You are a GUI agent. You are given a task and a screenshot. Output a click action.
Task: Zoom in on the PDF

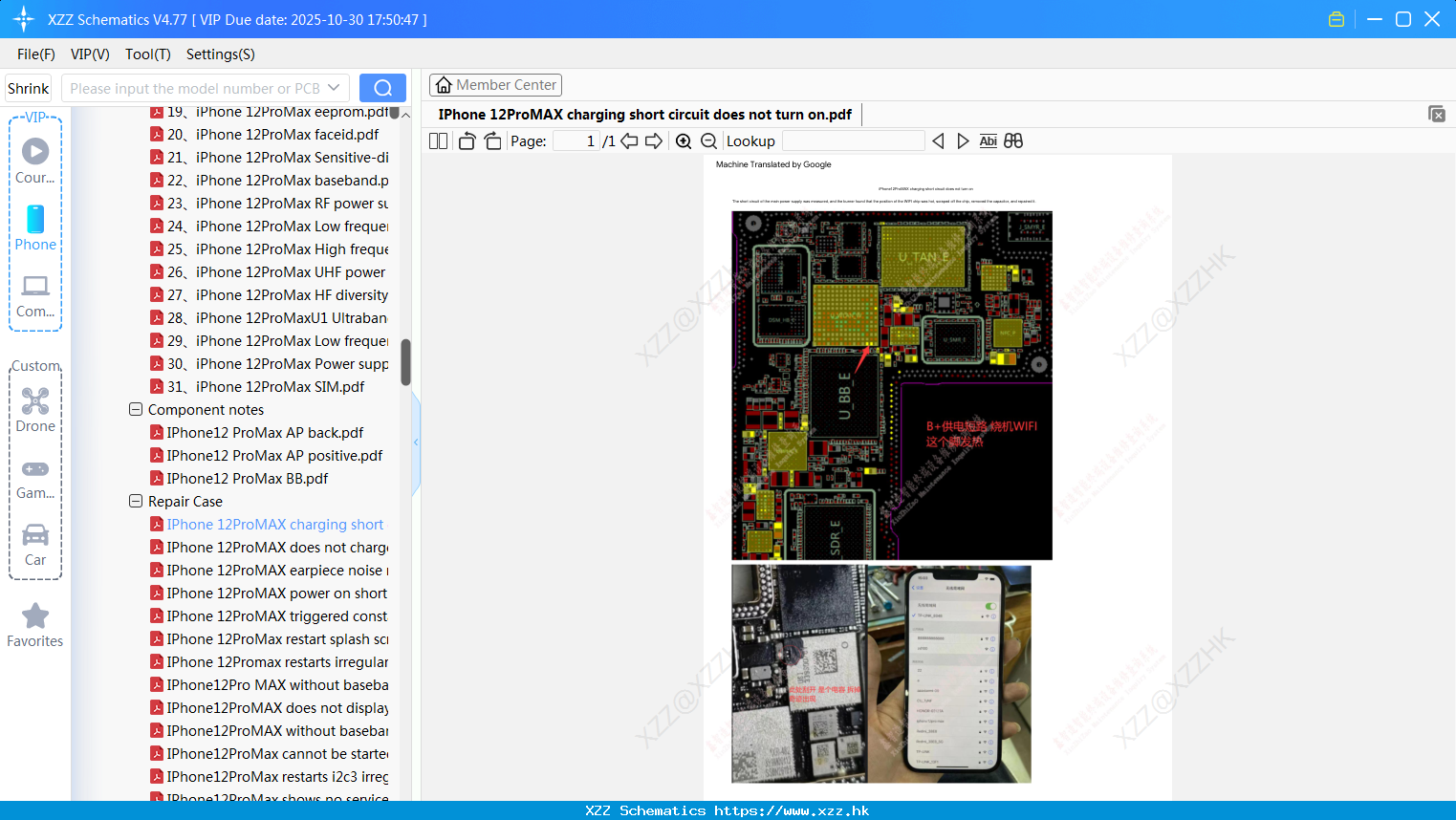pos(684,140)
